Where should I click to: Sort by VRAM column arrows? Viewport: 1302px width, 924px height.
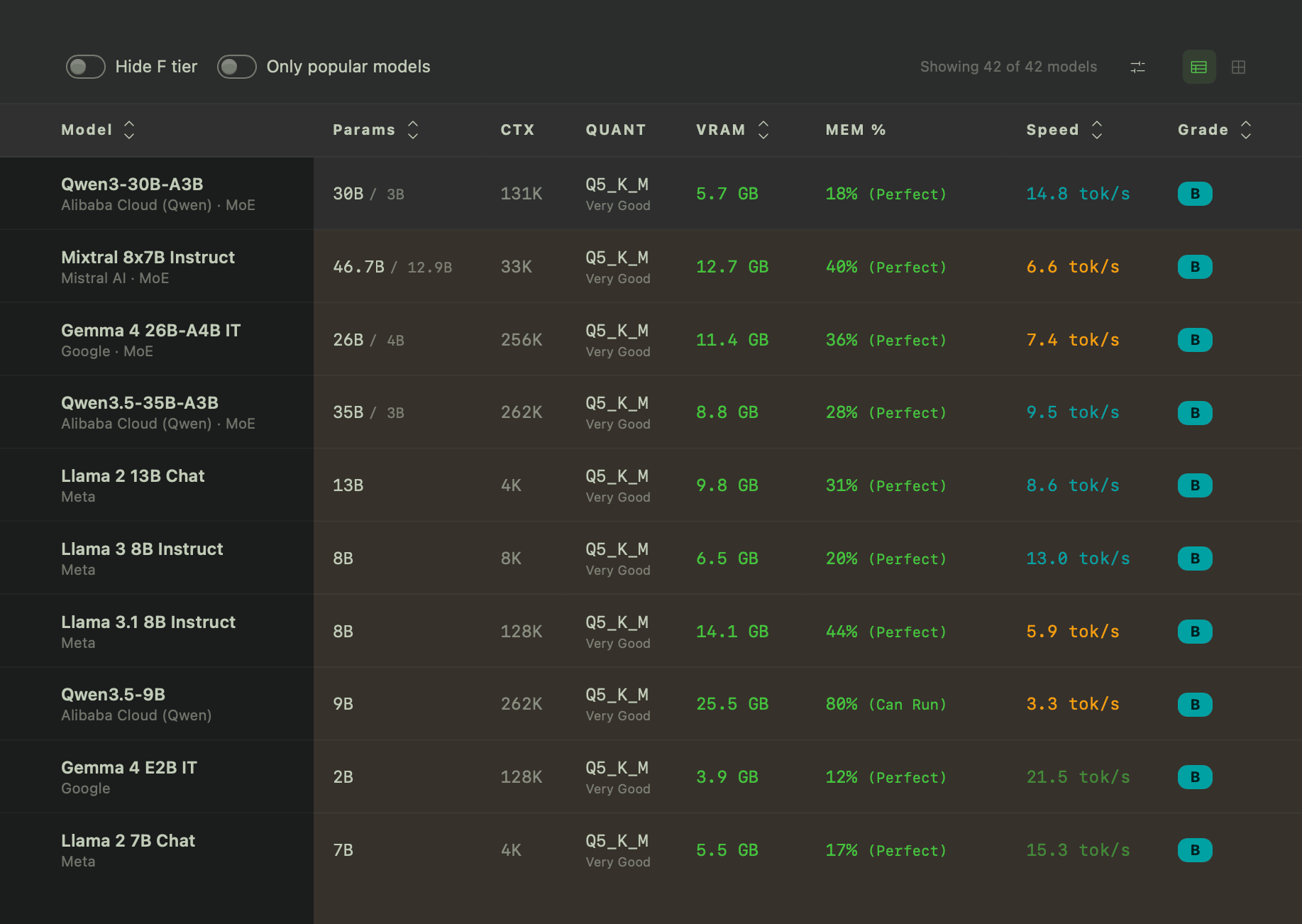point(763,130)
